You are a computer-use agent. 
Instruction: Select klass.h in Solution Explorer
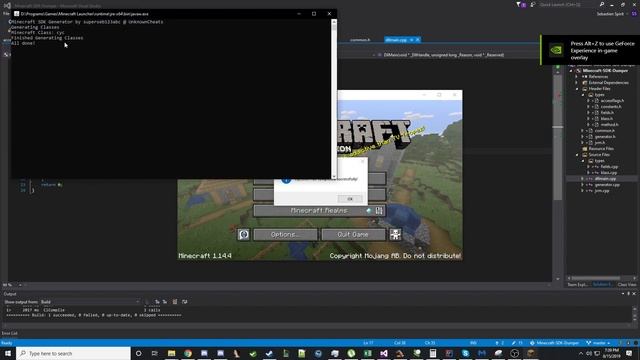click(x=607, y=118)
